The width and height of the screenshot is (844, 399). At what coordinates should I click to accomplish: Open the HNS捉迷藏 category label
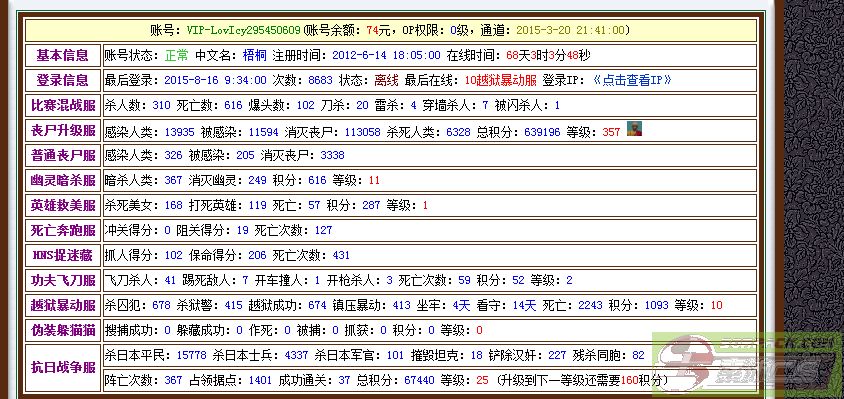62,255
